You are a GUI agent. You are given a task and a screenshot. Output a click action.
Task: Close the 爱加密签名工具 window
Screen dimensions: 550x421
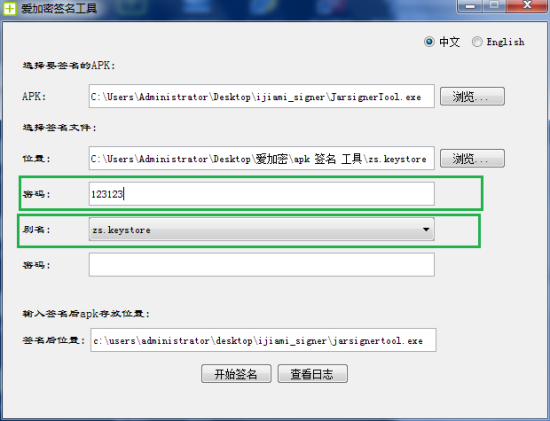526,6
